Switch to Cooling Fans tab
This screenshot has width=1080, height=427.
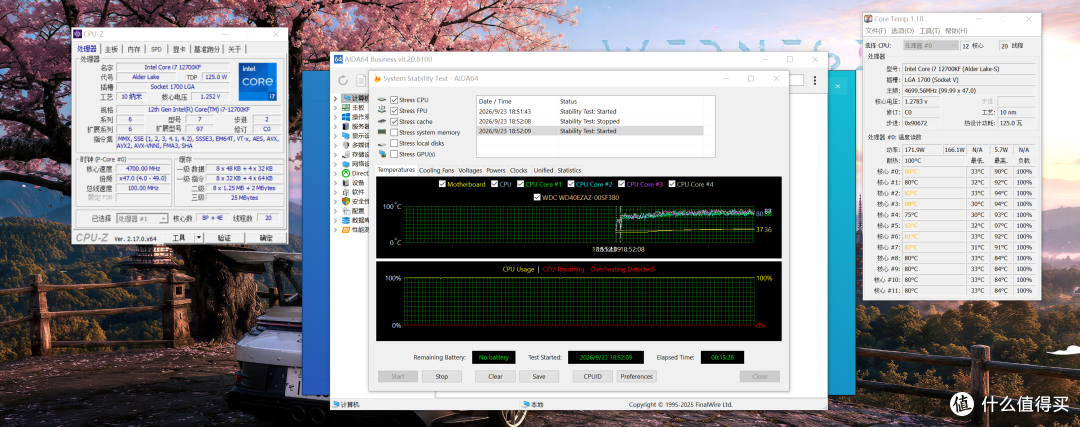point(437,170)
